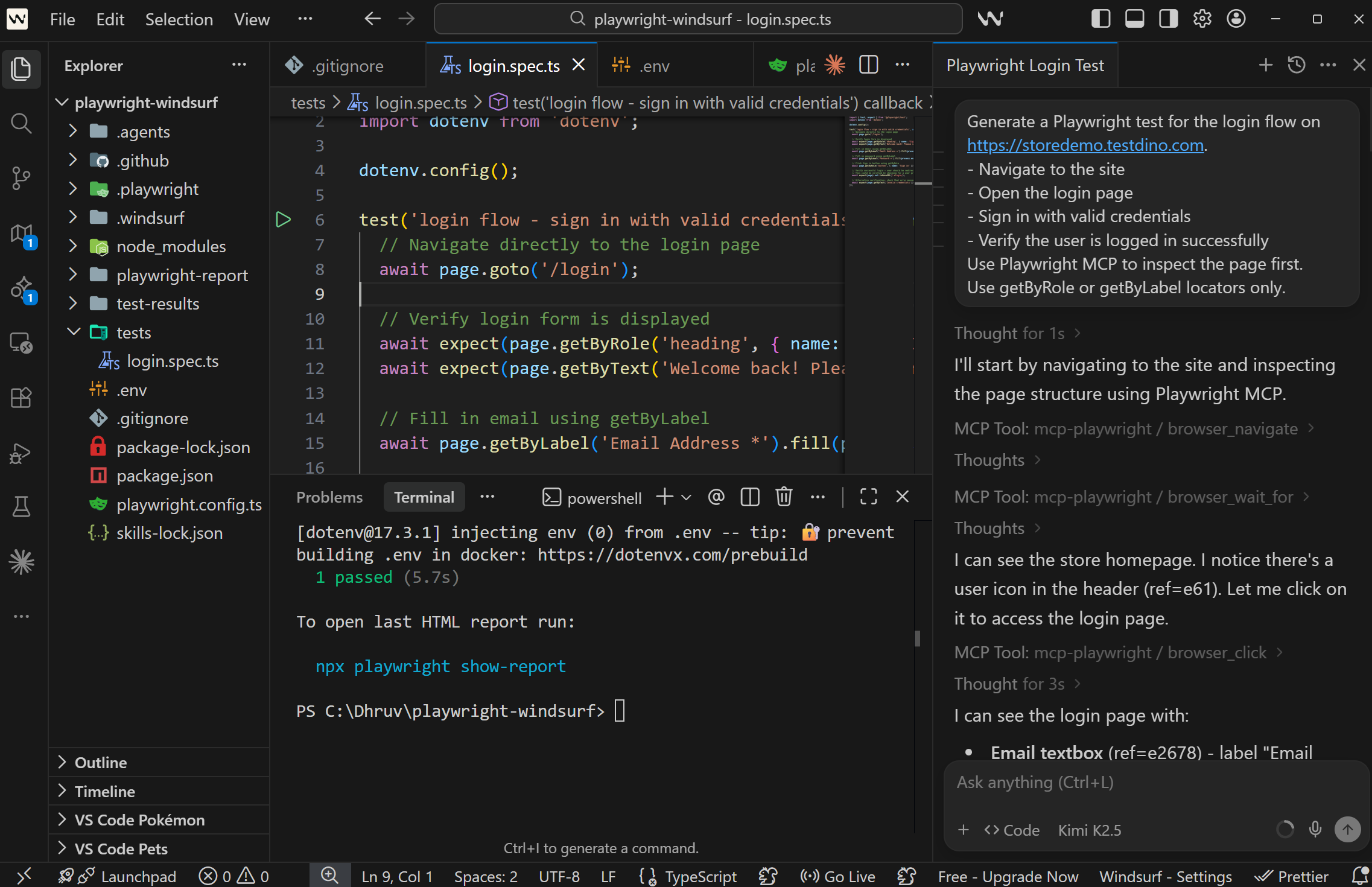Expand the Outline section
Image resolution: width=1372 pixels, height=887 pixels.
(x=100, y=762)
